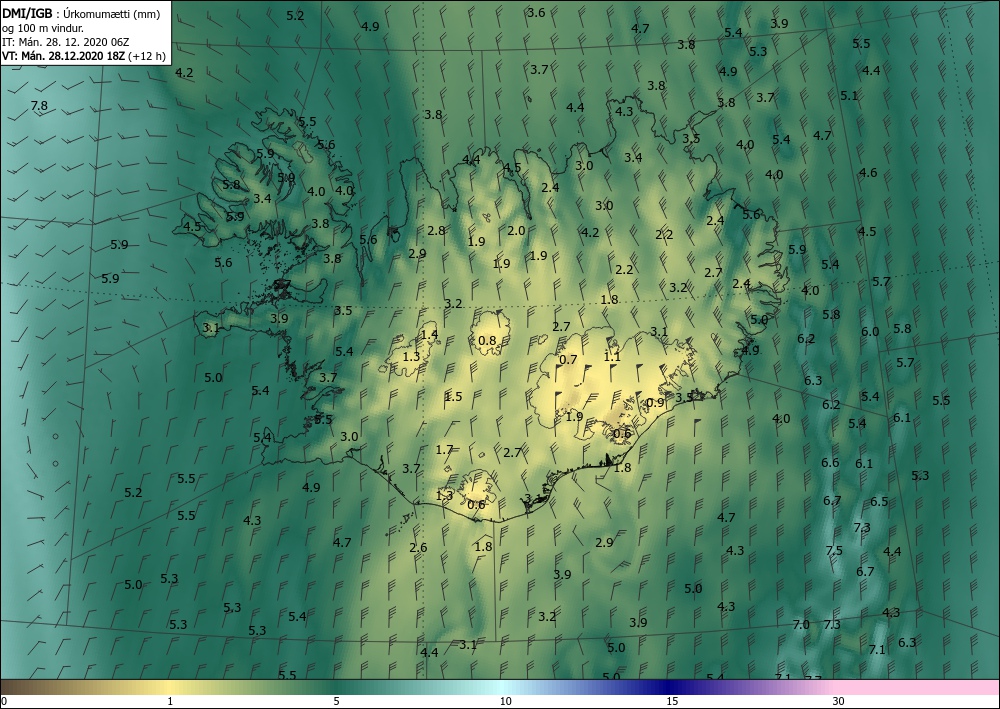Click the 1.4 precipitation value
The height and width of the screenshot is (709, 1000).
(x=430, y=334)
